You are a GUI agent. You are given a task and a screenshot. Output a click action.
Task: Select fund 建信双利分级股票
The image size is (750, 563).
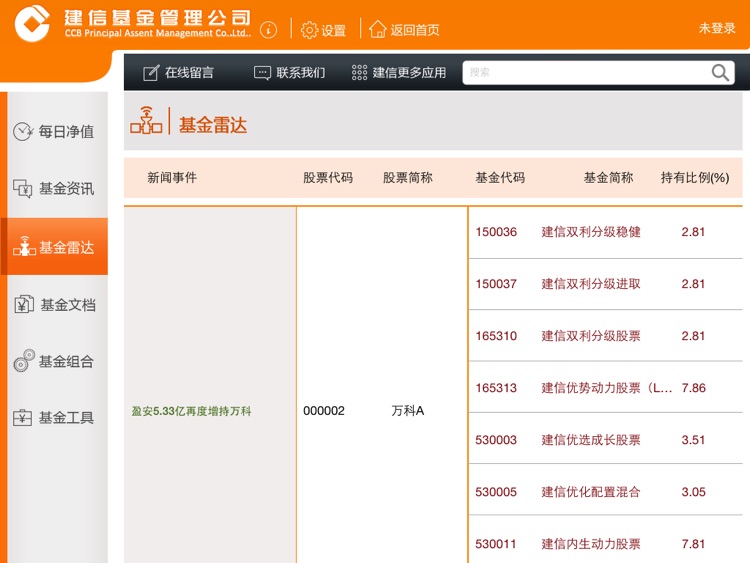pos(591,336)
